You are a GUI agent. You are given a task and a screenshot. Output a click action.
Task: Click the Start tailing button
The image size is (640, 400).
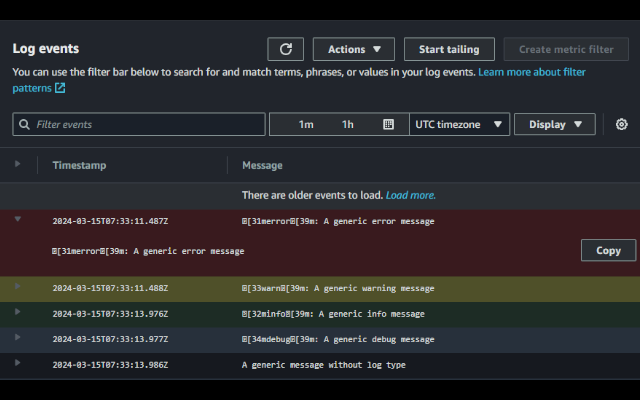(449, 49)
